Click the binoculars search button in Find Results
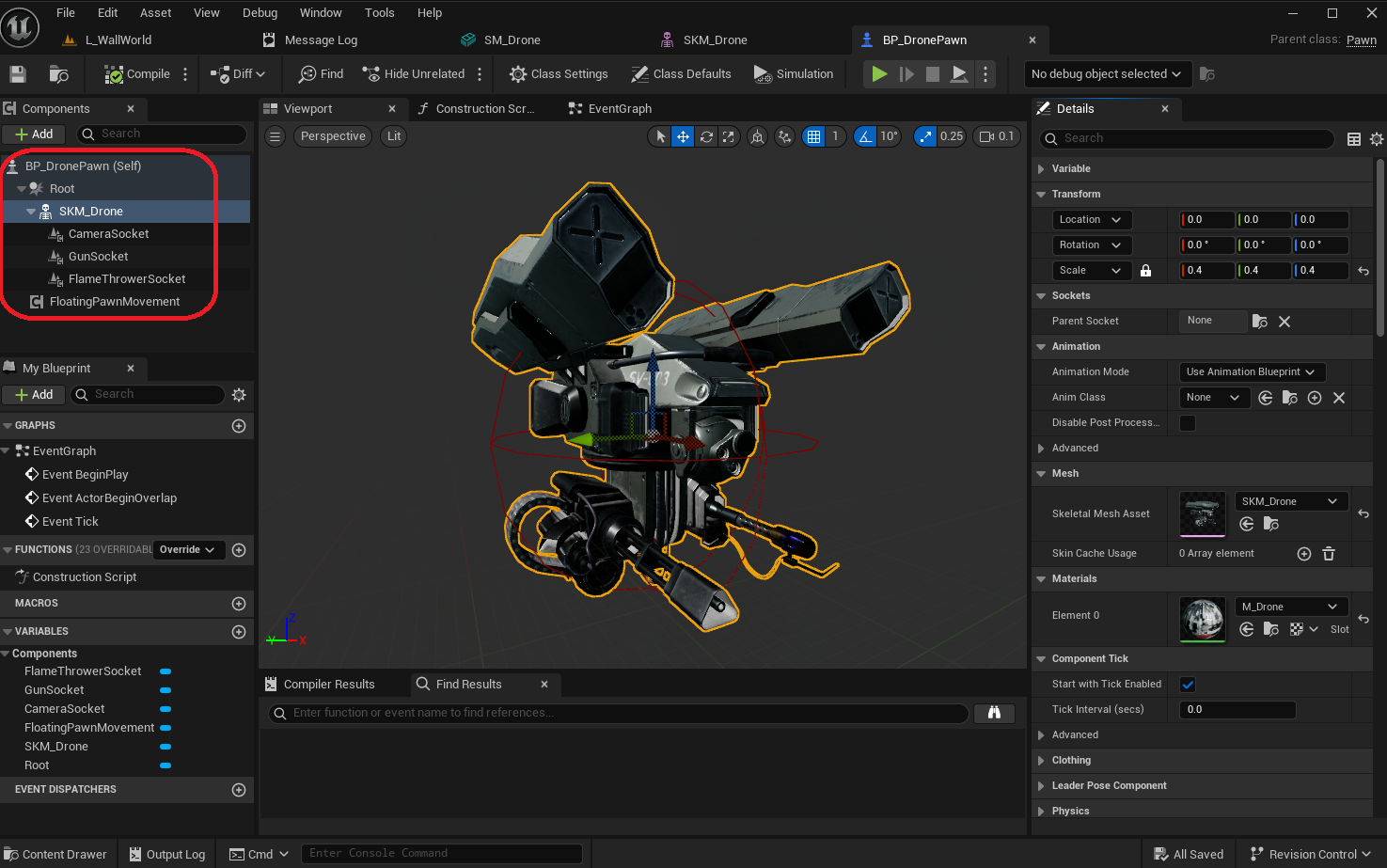 (994, 713)
